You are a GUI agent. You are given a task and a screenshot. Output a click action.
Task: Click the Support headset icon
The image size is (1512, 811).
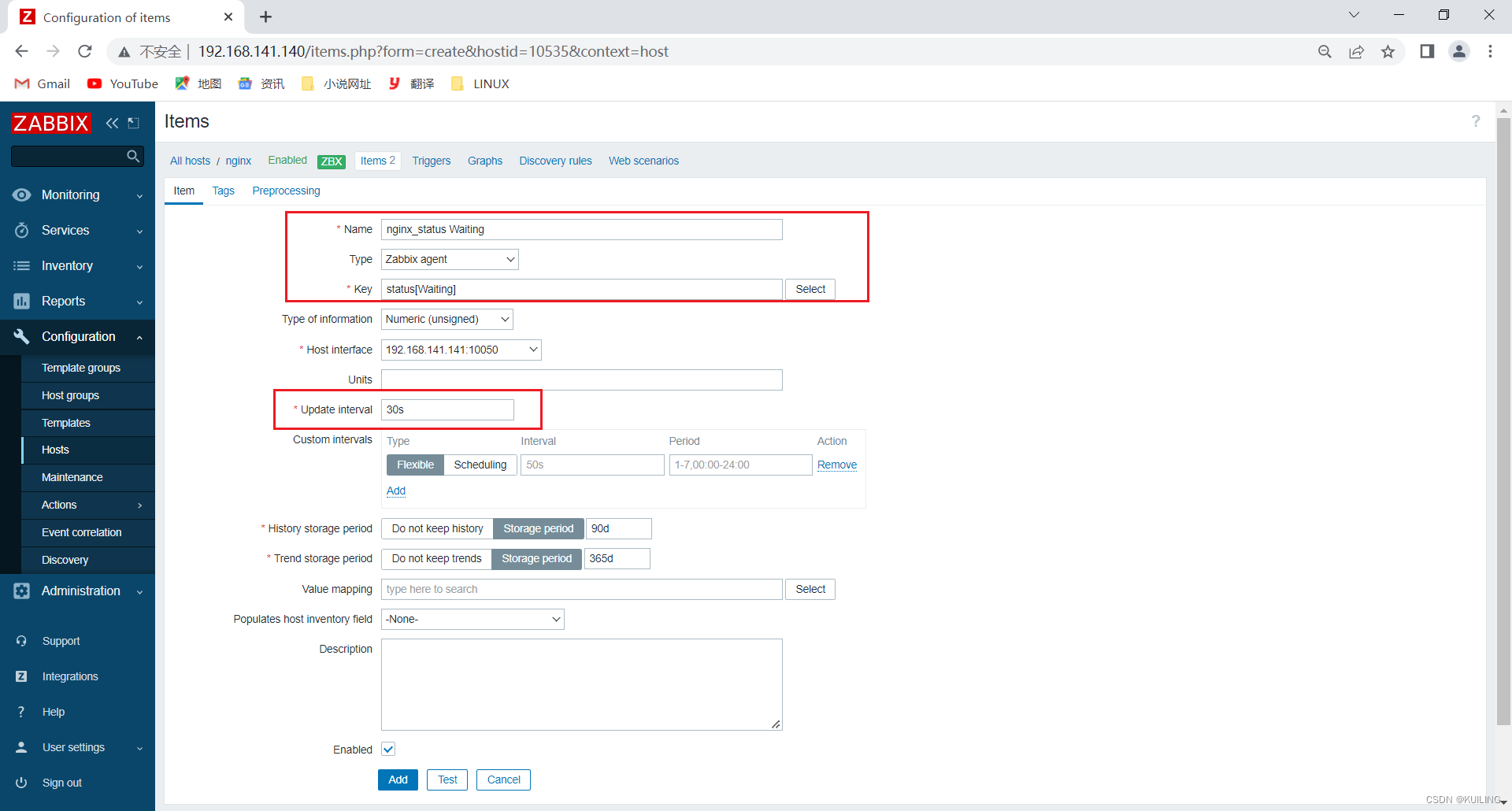click(x=21, y=641)
